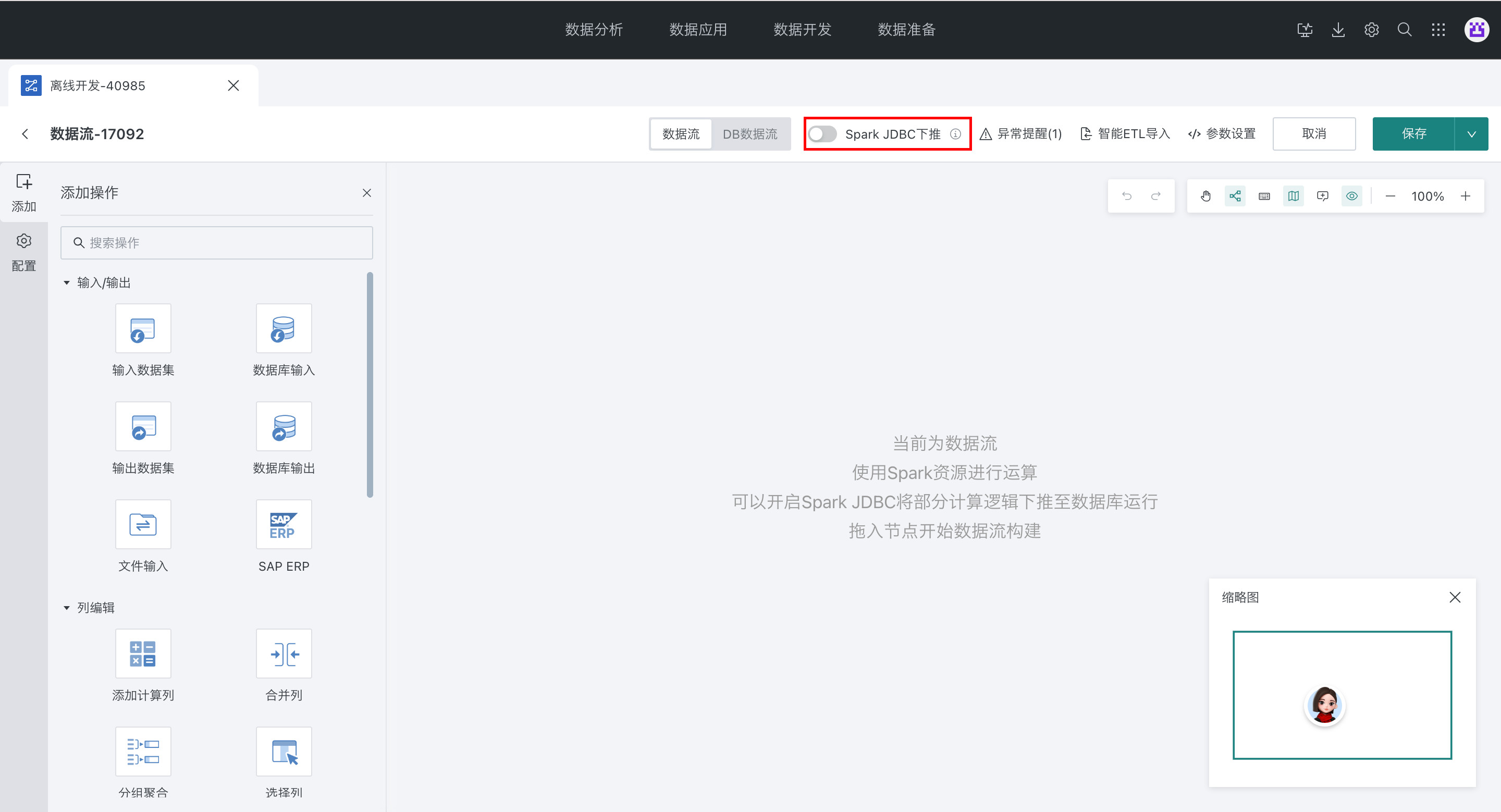
Task: Activate the hand pan tool
Action: coord(1205,196)
